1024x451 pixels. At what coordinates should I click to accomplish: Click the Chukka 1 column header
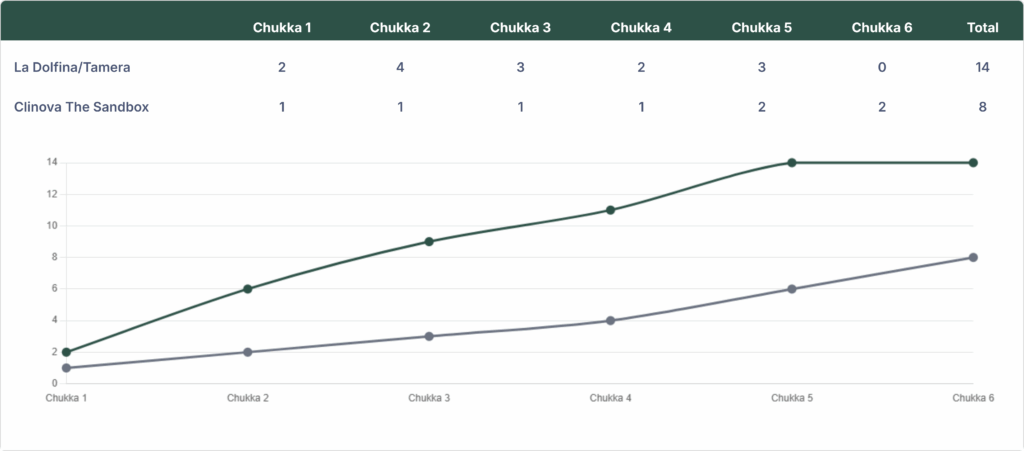pos(282,27)
